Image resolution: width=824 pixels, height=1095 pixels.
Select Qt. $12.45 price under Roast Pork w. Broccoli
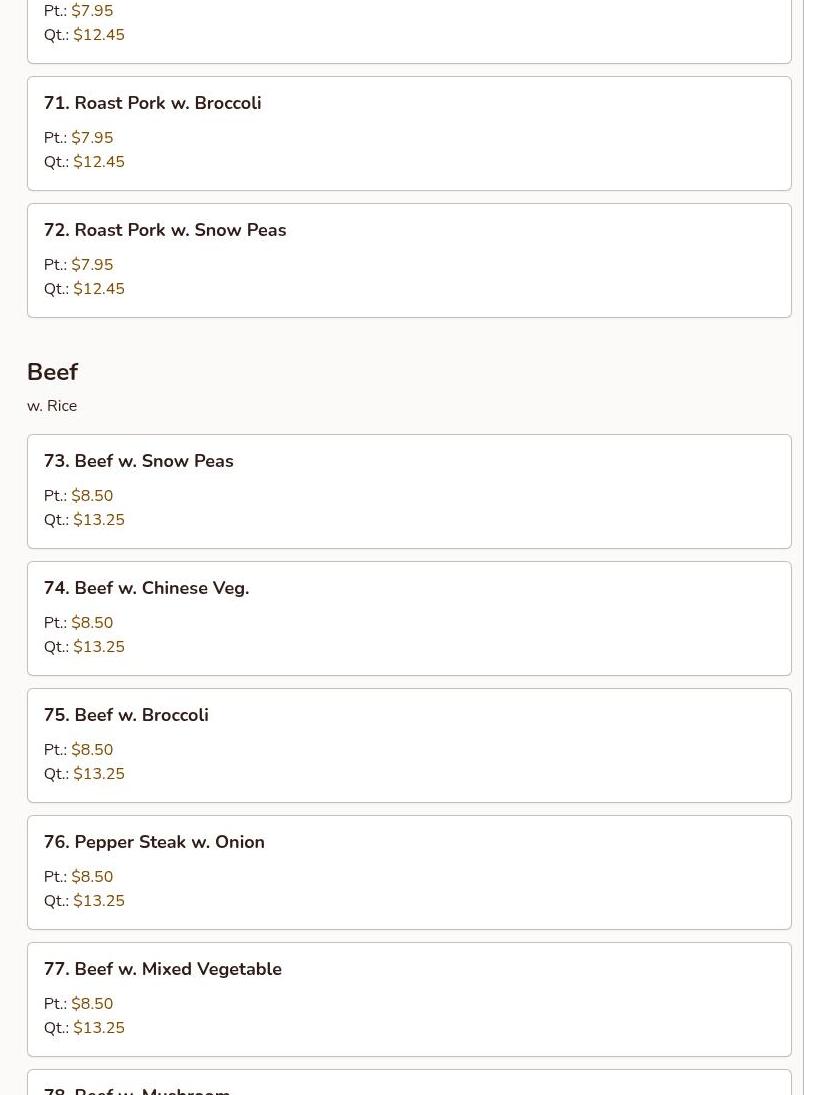[84, 161]
